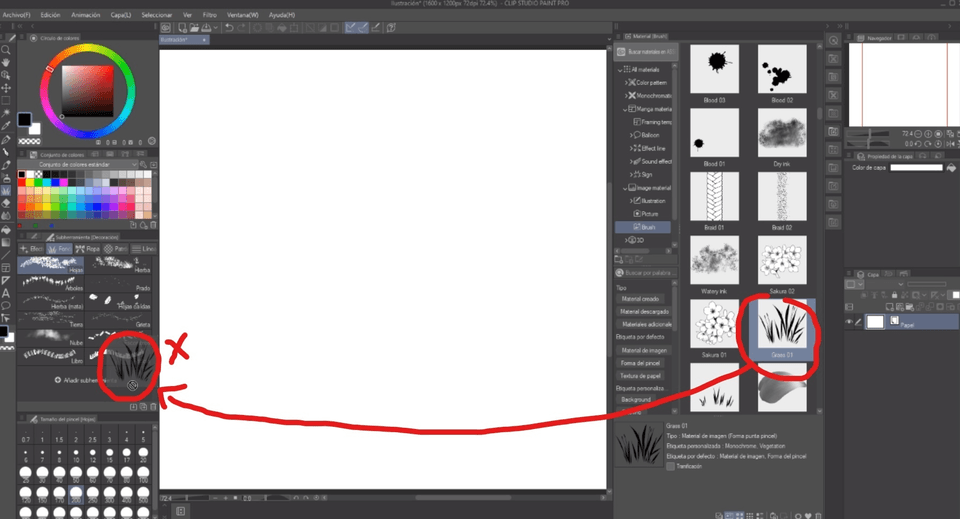Expand the Balloon tree node
This screenshot has width=960, height=519.
[x=631, y=135]
